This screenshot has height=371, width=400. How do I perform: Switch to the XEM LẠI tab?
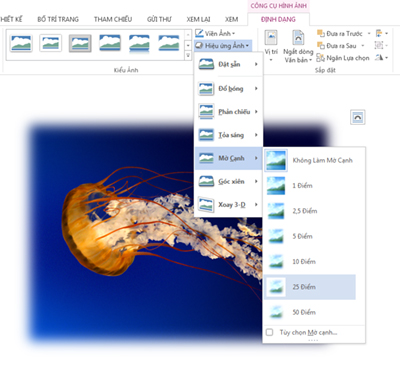(x=198, y=19)
